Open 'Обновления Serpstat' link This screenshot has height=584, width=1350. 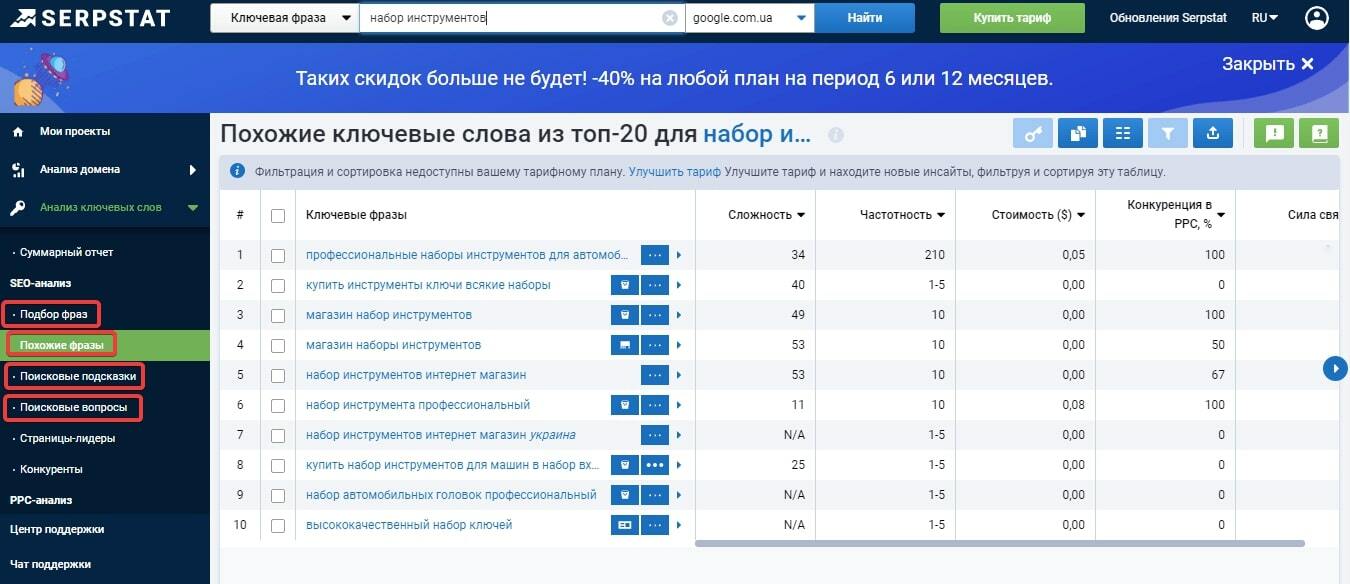pyautogui.click(x=1168, y=18)
